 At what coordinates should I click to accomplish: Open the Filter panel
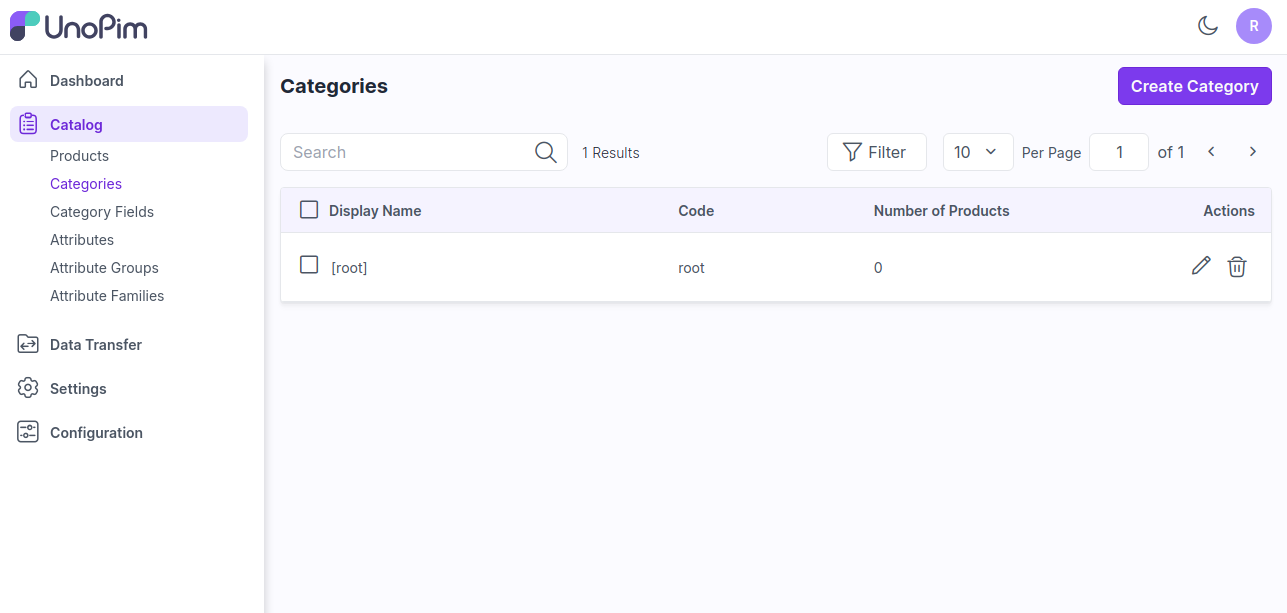click(x=876, y=152)
